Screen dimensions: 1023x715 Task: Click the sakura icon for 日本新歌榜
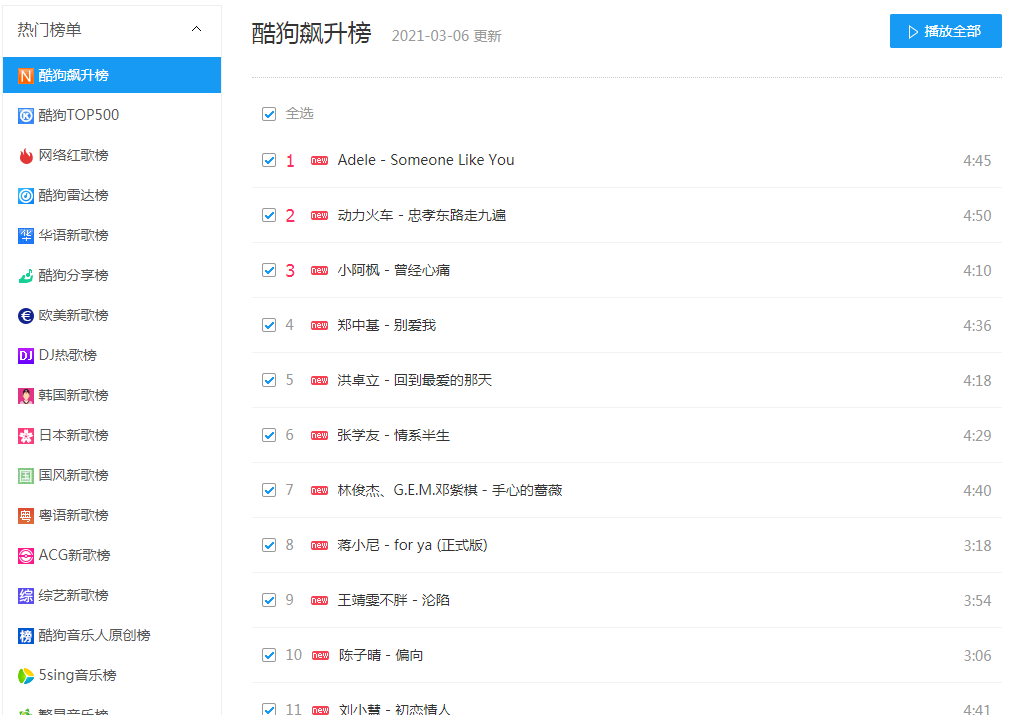coord(25,436)
